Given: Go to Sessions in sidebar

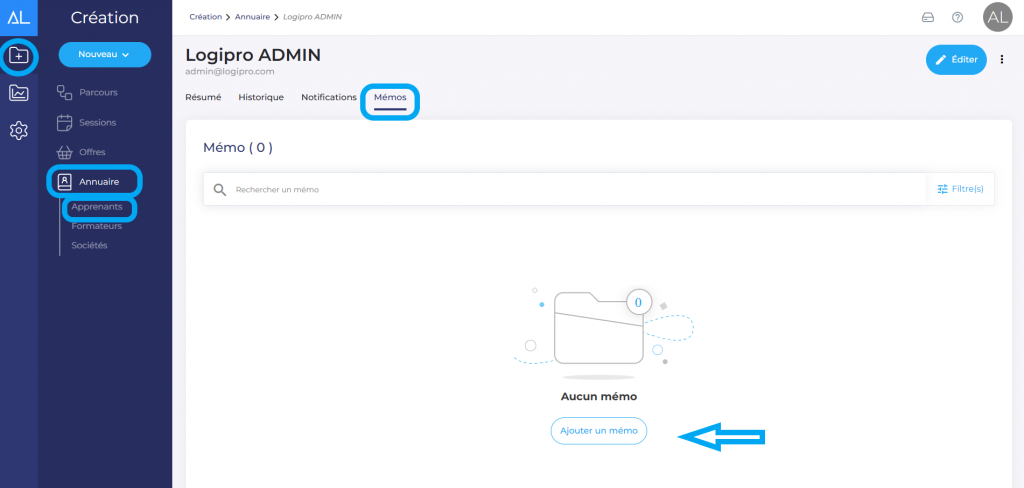Looking at the screenshot, I should (97, 123).
